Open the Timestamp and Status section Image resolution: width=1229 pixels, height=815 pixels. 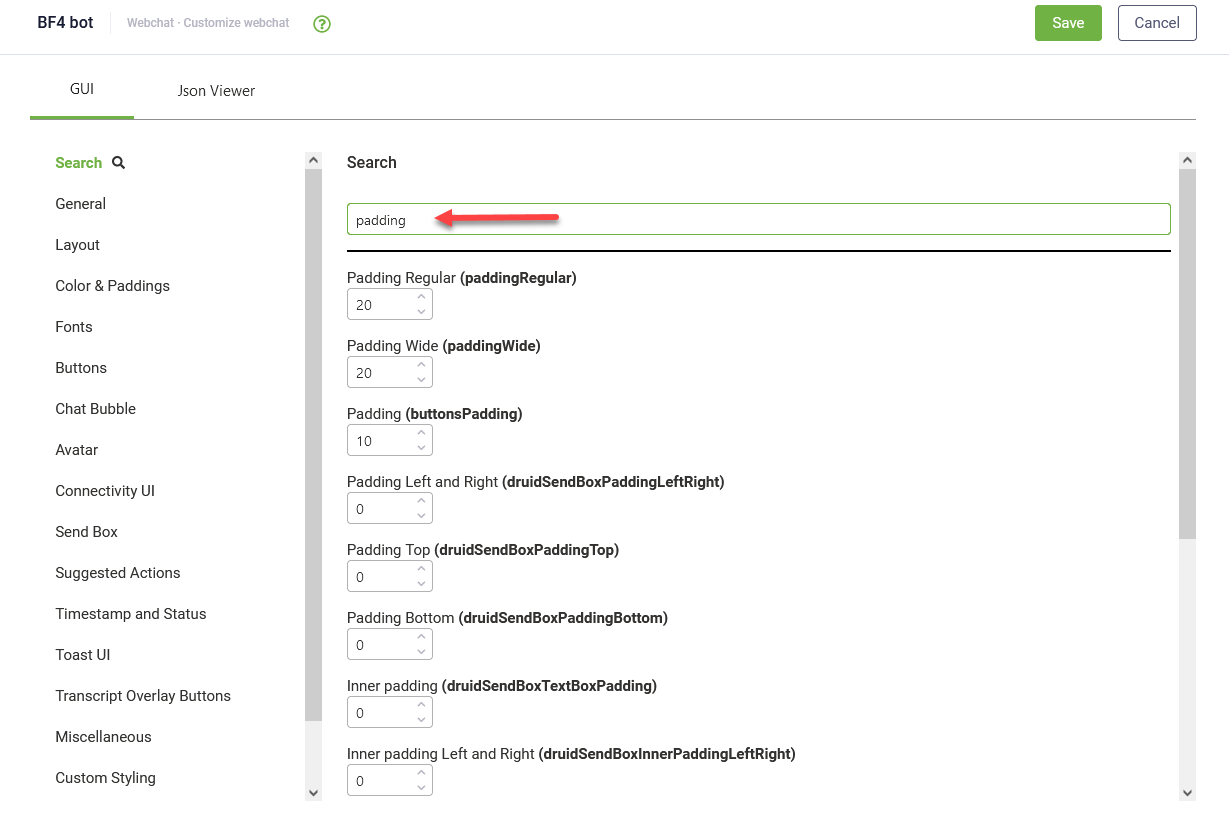[130, 613]
